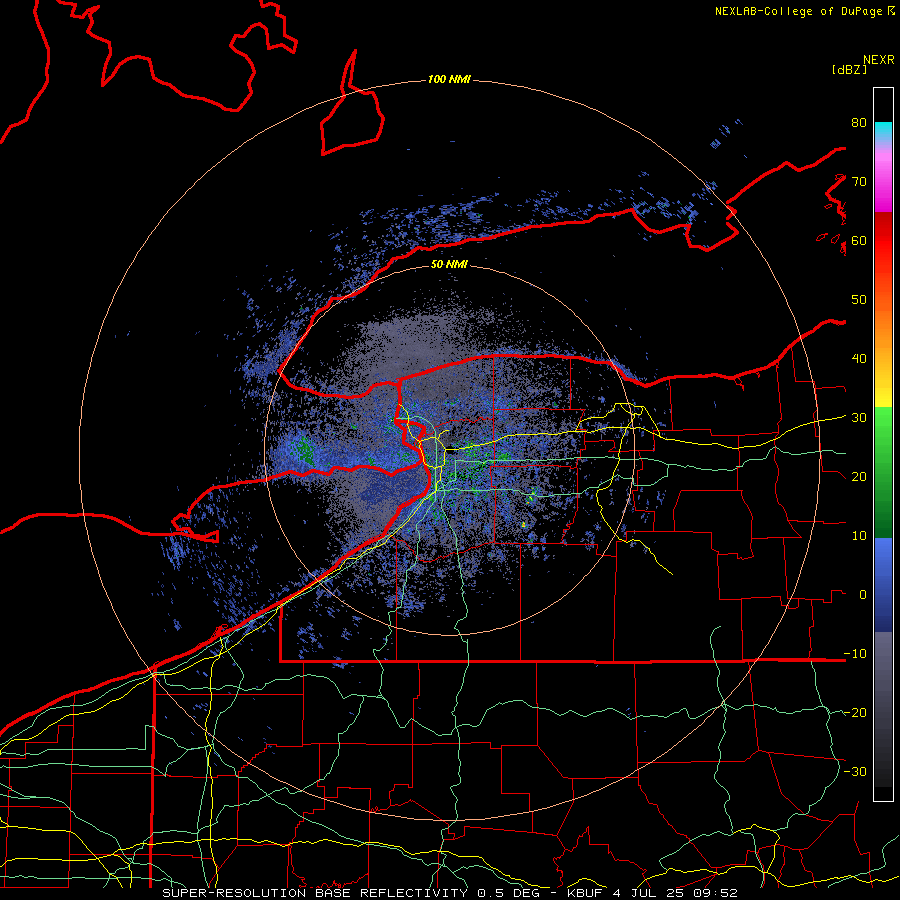Click the -30 value on the dBZ scale
This screenshot has height=900, width=900.
[855, 772]
